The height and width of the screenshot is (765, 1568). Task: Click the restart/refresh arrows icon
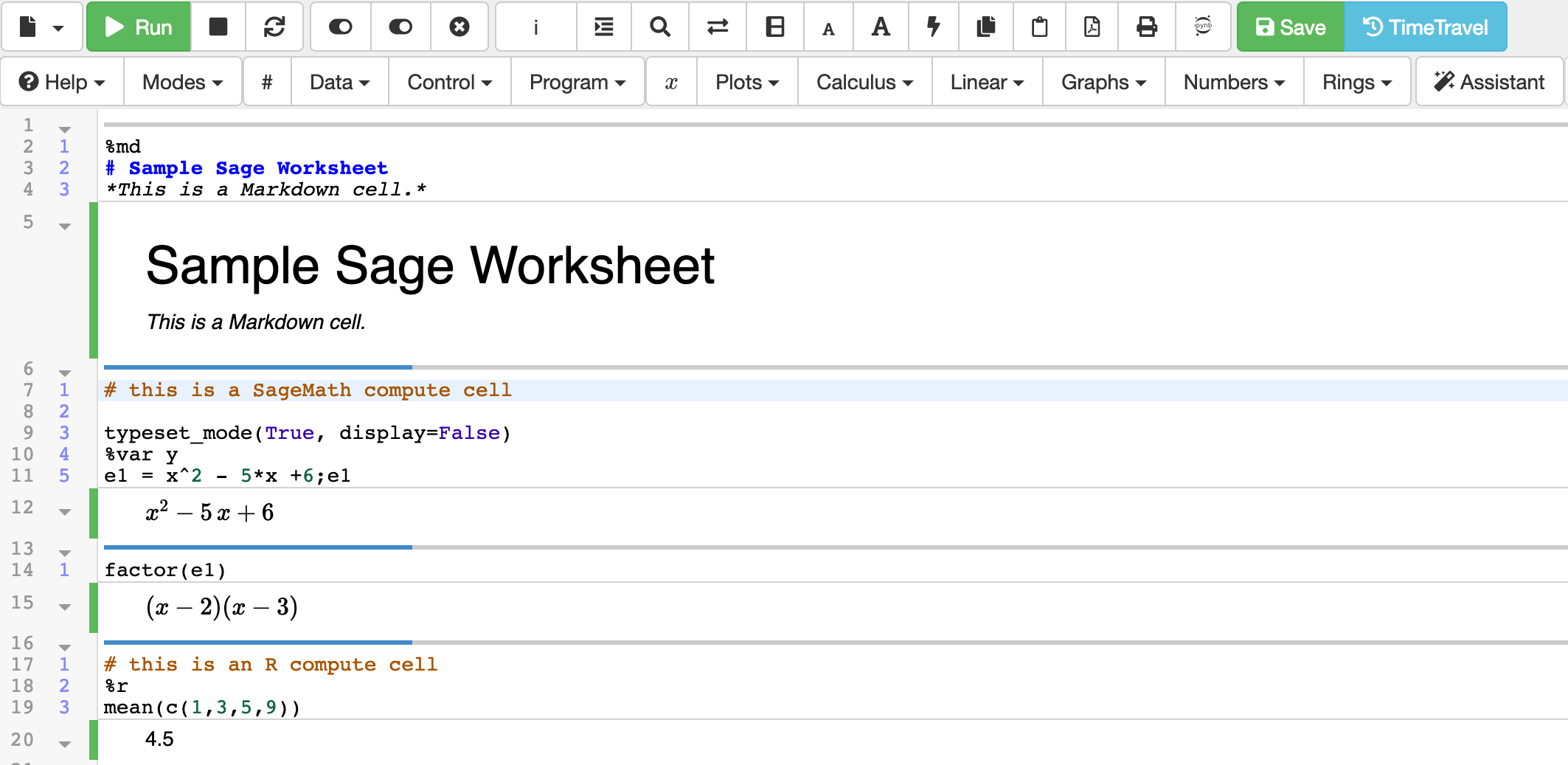274,27
